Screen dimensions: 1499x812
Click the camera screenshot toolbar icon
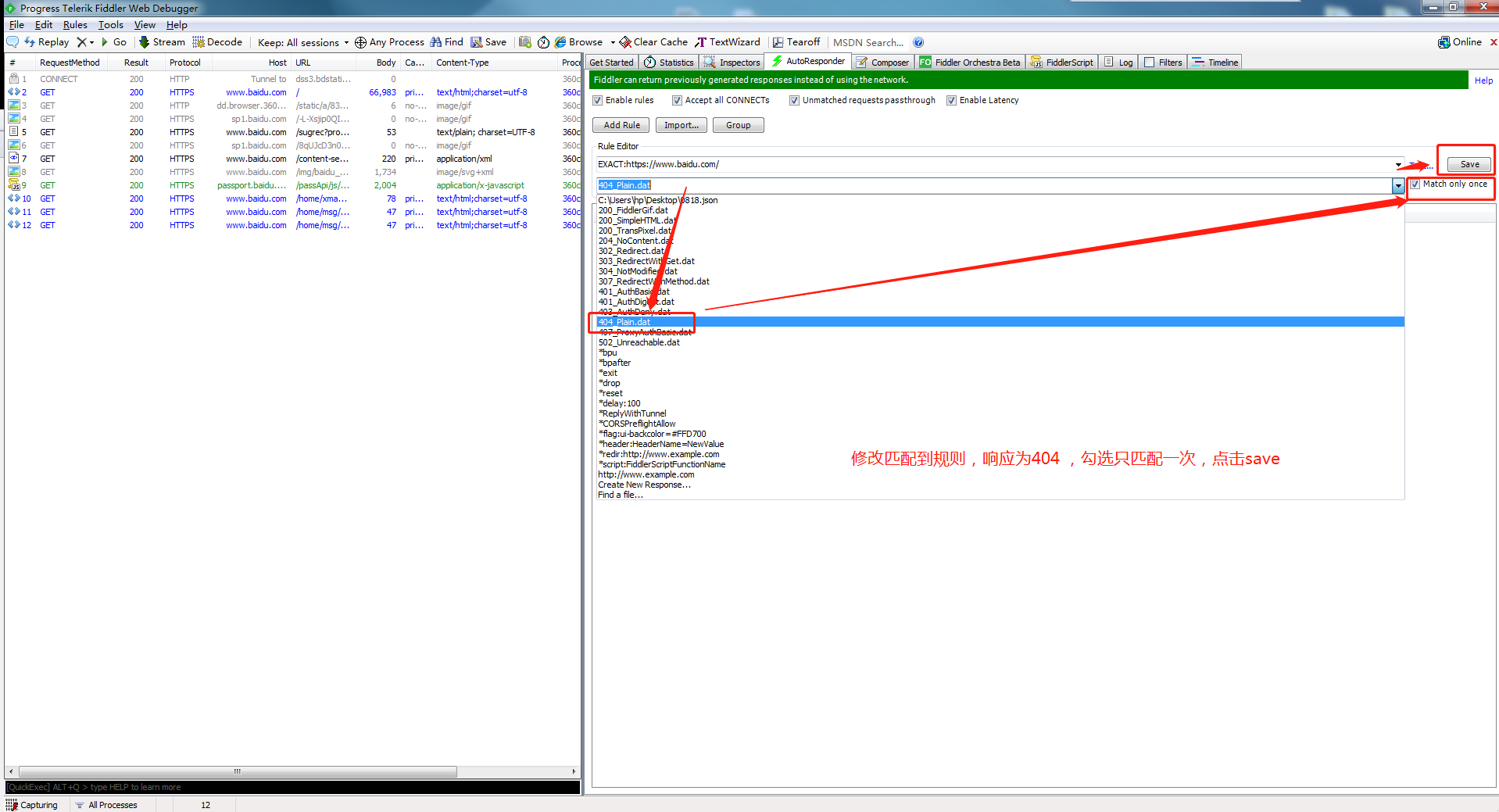(525, 42)
